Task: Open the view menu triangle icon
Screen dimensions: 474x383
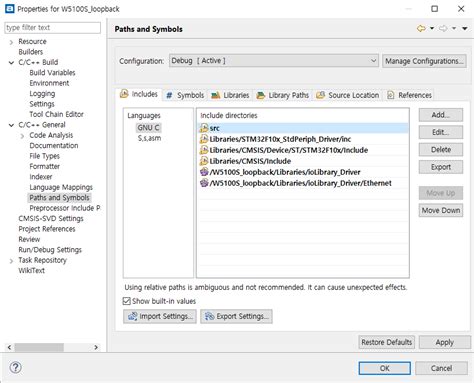Action: click(465, 29)
